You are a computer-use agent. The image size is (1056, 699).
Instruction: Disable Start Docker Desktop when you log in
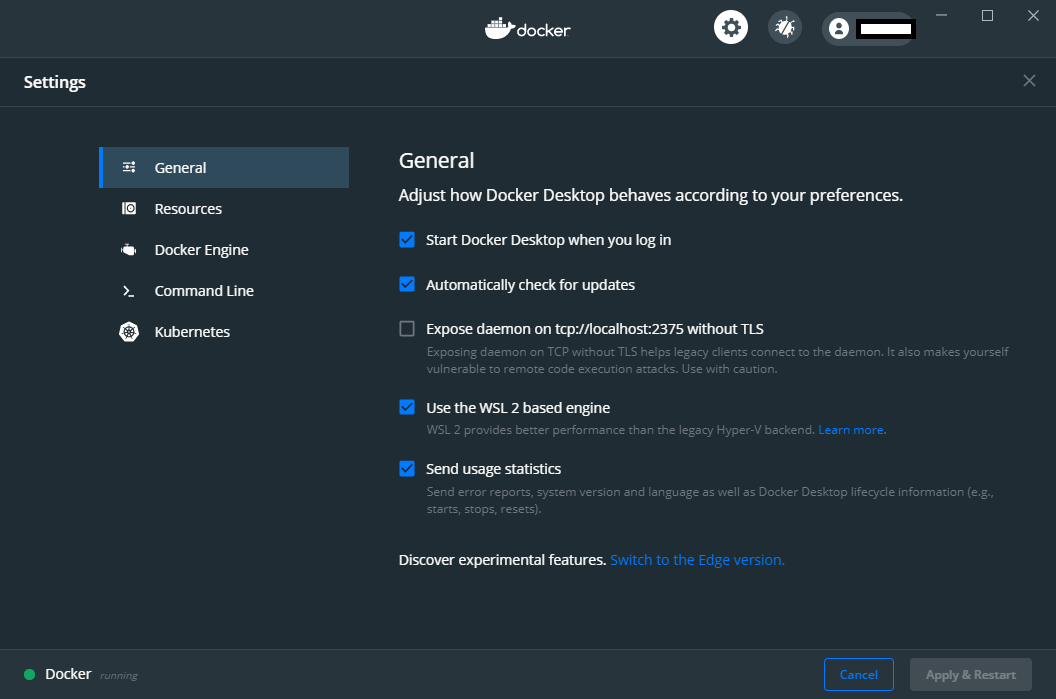[407, 240]
